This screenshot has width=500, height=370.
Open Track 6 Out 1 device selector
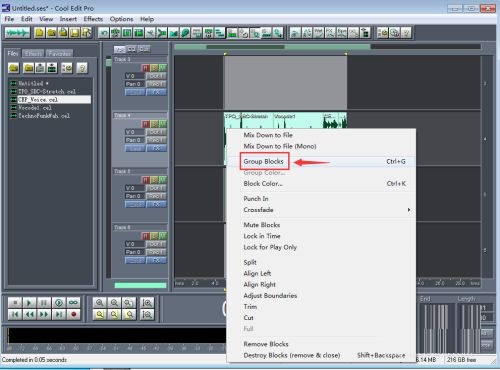(156, 244)
